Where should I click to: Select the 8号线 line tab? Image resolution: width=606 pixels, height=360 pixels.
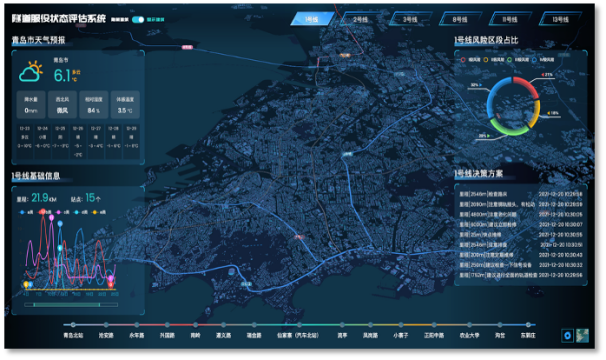[x=460, y=19]
